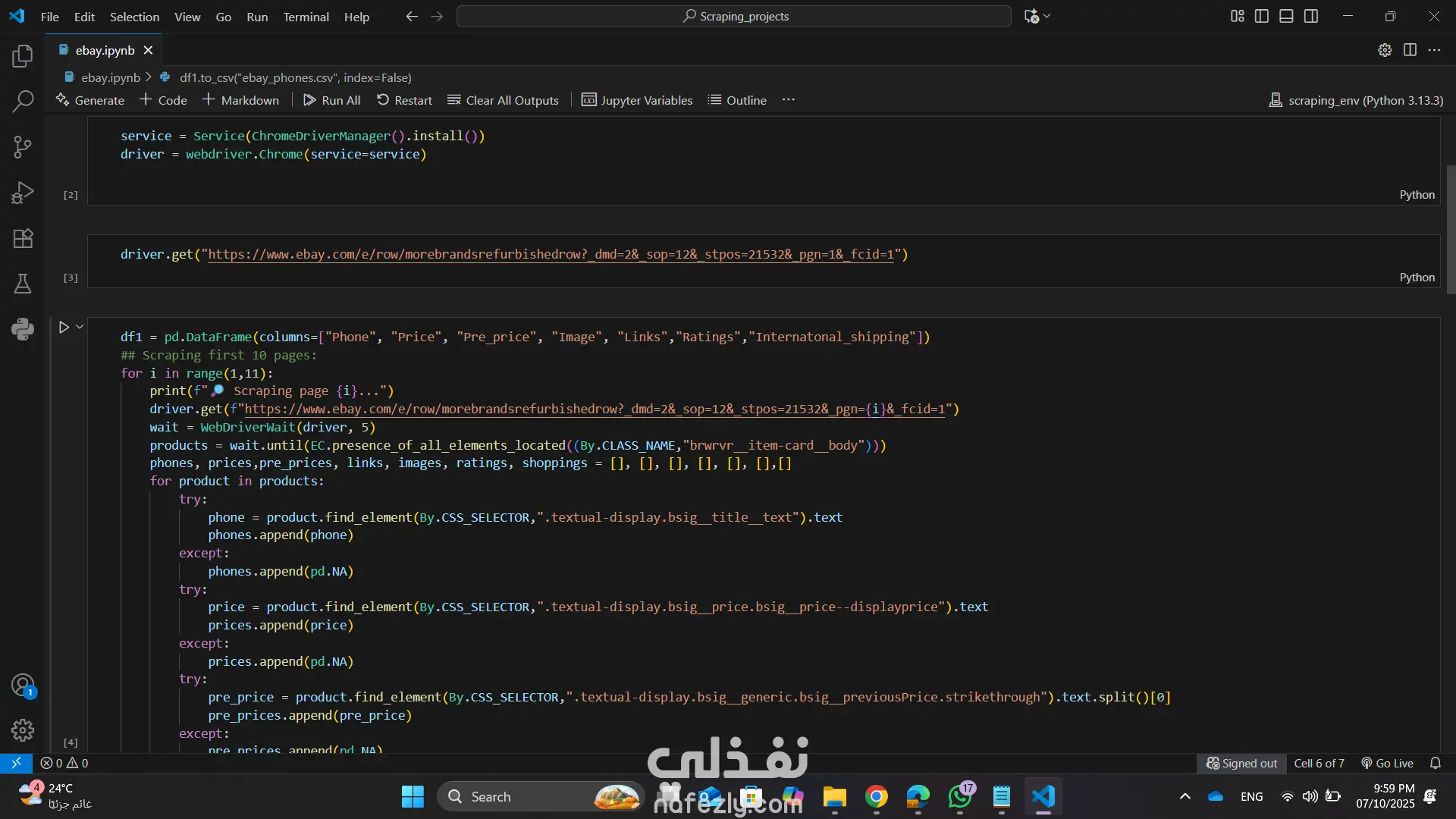Toggle the Primary Side Bar layout
This screenshot has width=1456, height=819.
(x=1262, y=16)
